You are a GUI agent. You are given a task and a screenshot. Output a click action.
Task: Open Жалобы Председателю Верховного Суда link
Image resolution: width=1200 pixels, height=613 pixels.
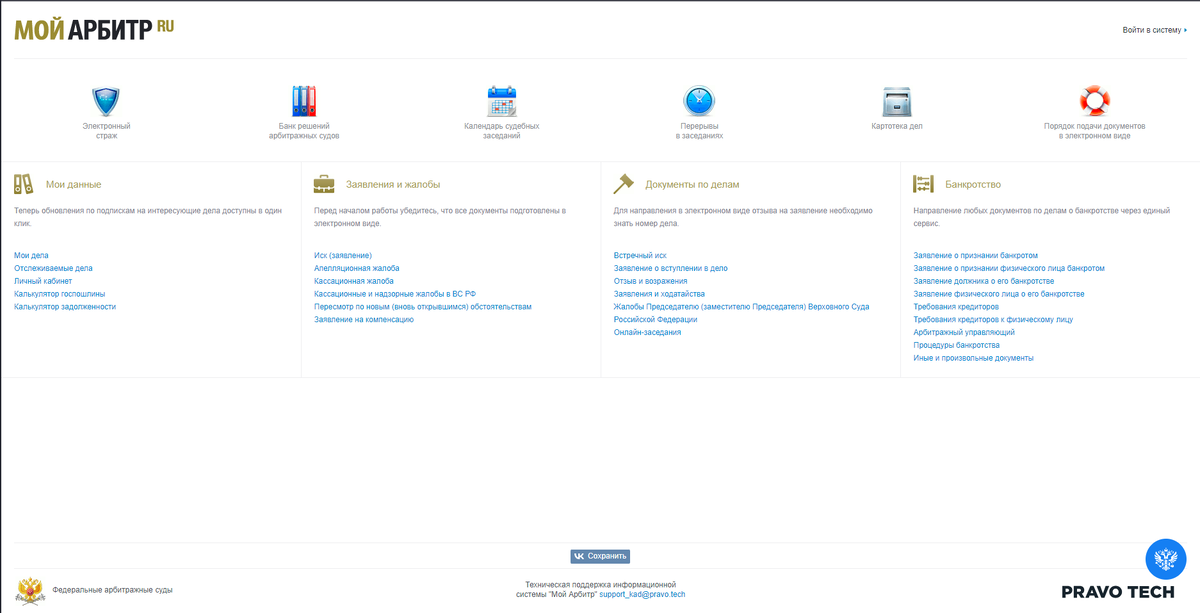point(741,313)
